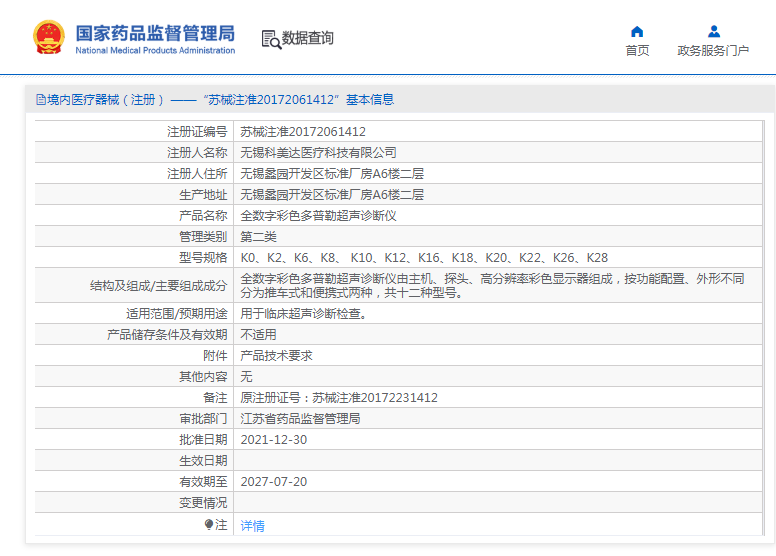Click the document icon before 境内医疗器械
The width and height of the screenshot is (776, 556).
point(40,100)
